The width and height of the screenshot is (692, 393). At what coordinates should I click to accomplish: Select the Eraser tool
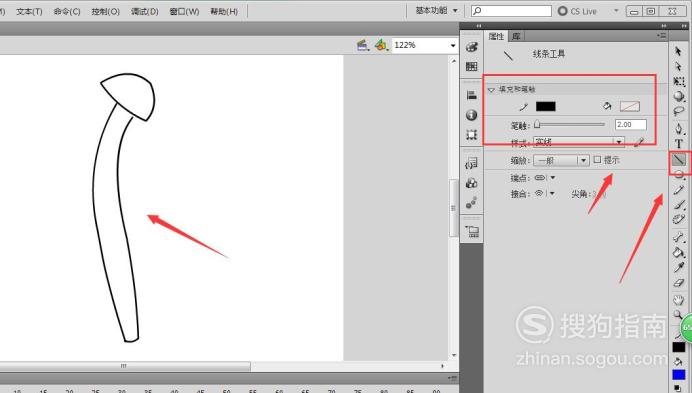(679, 283)
